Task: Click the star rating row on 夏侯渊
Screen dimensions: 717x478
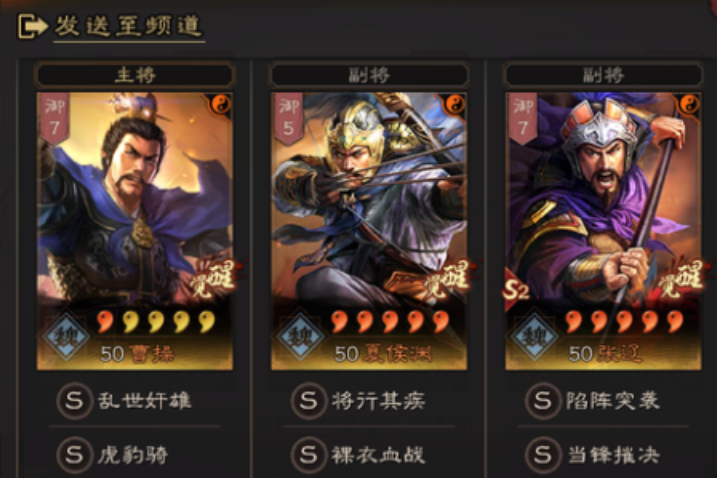Action: pos(390,322)
